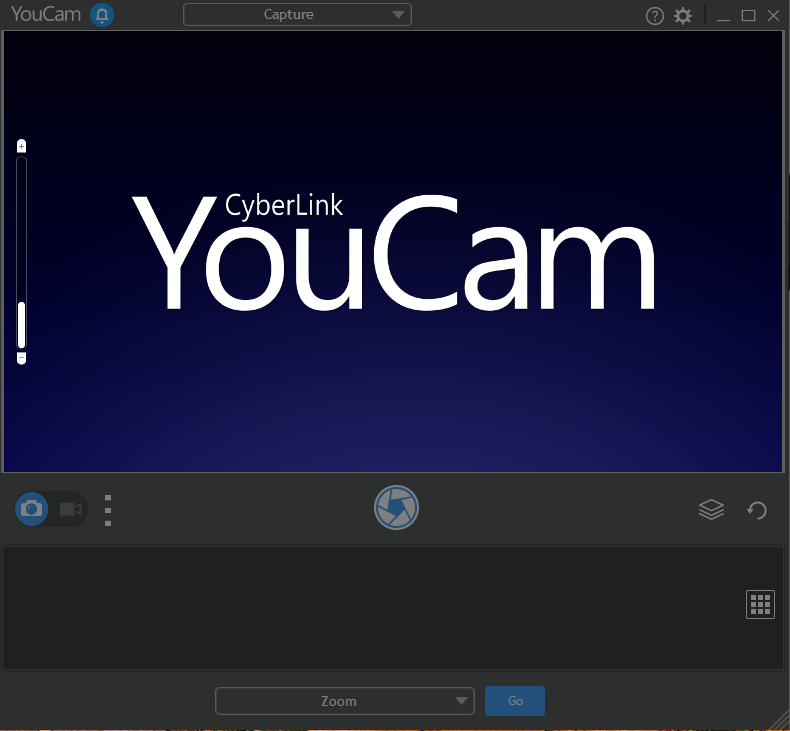This screenshot has width=790, height=731.
Task: Click the YouCam title logo text
Action: click(x=46, y=14)
